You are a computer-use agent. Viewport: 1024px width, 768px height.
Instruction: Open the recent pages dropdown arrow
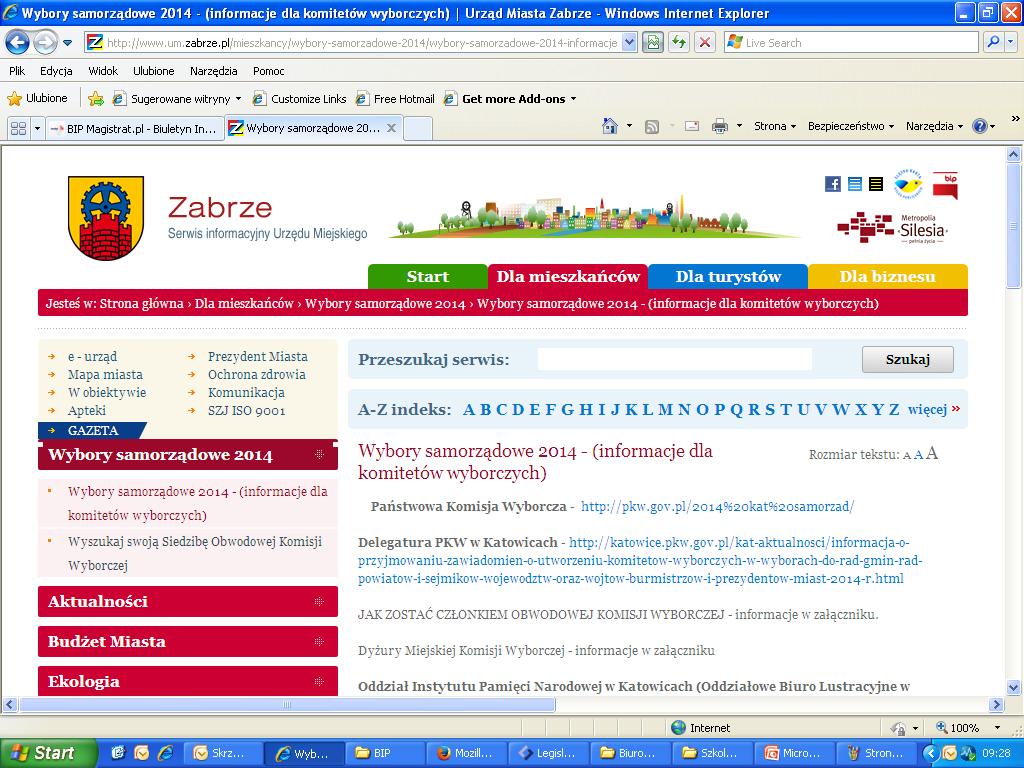tap(67, 44)
